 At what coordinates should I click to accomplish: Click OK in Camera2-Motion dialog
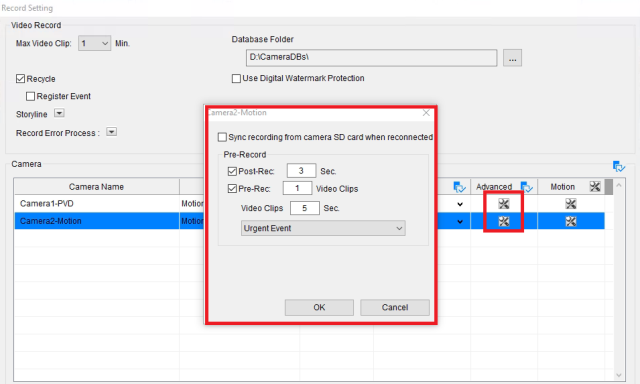pyautogui.click(x=319, y=307)
